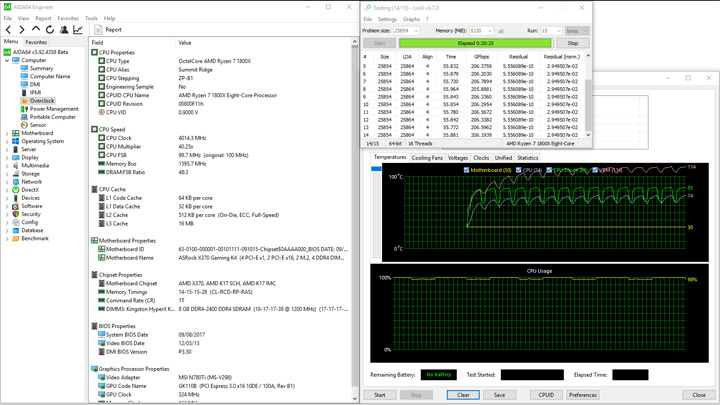This screenshot has height=405, width=720.
Task: Click the Benchmark category icon
Action: click(16, 239)
